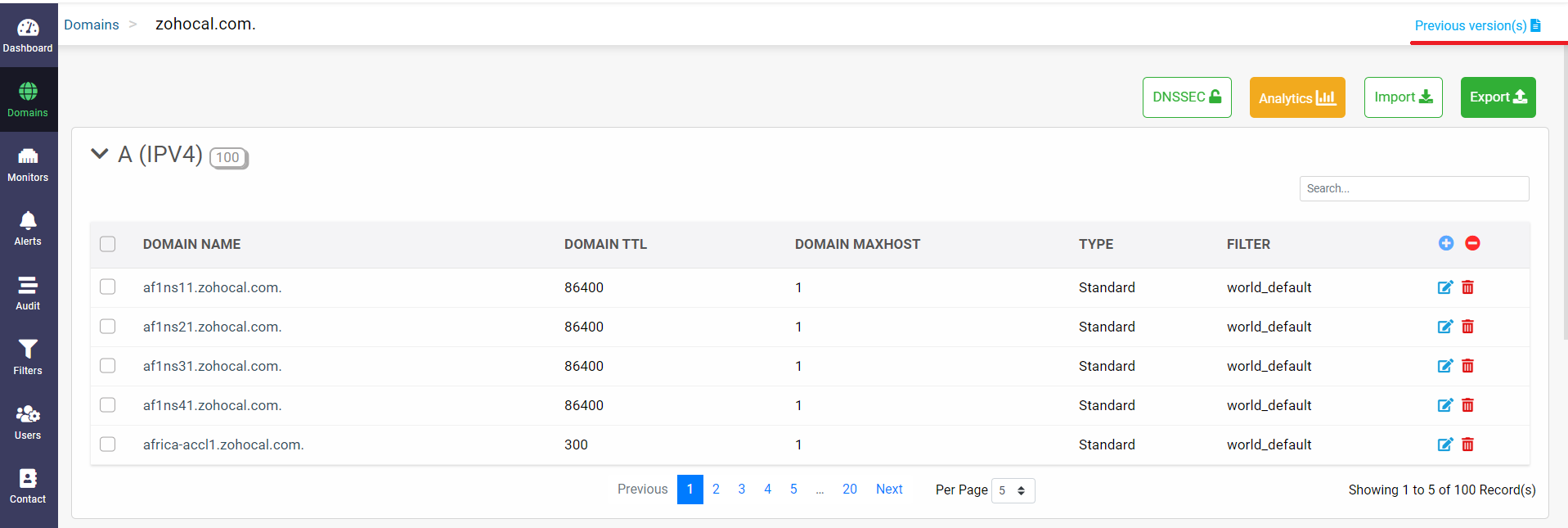Open the Per Page dropdown

click(x=1013, y=490)
